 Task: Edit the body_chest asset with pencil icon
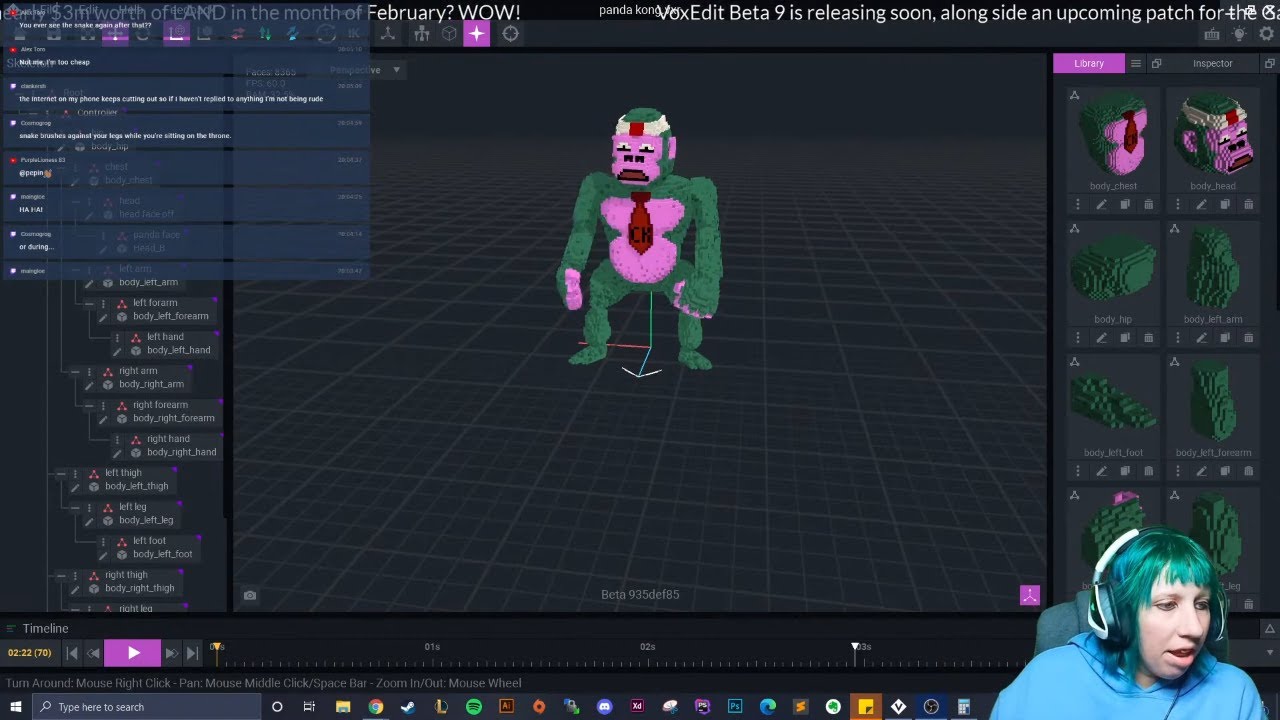click(1101, 204)
